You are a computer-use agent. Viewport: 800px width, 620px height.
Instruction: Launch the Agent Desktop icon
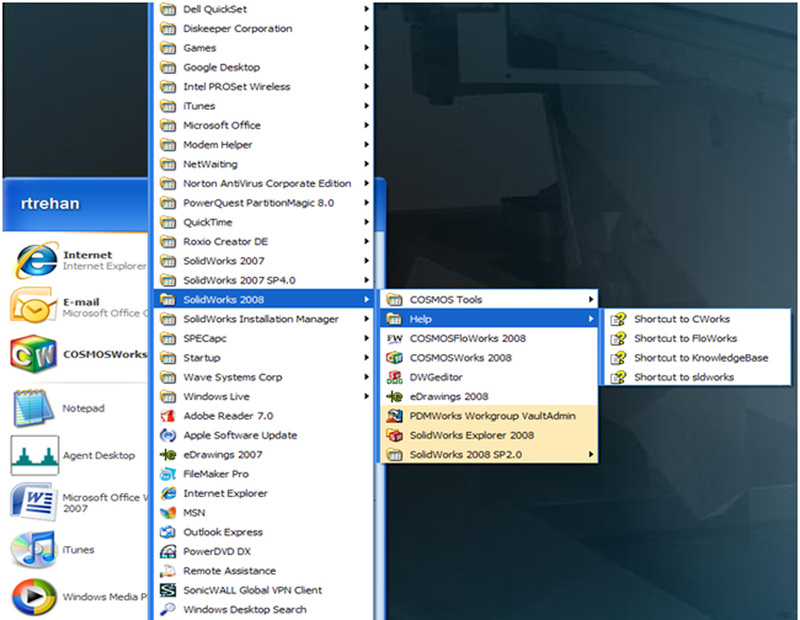click(x=34, y=455)
